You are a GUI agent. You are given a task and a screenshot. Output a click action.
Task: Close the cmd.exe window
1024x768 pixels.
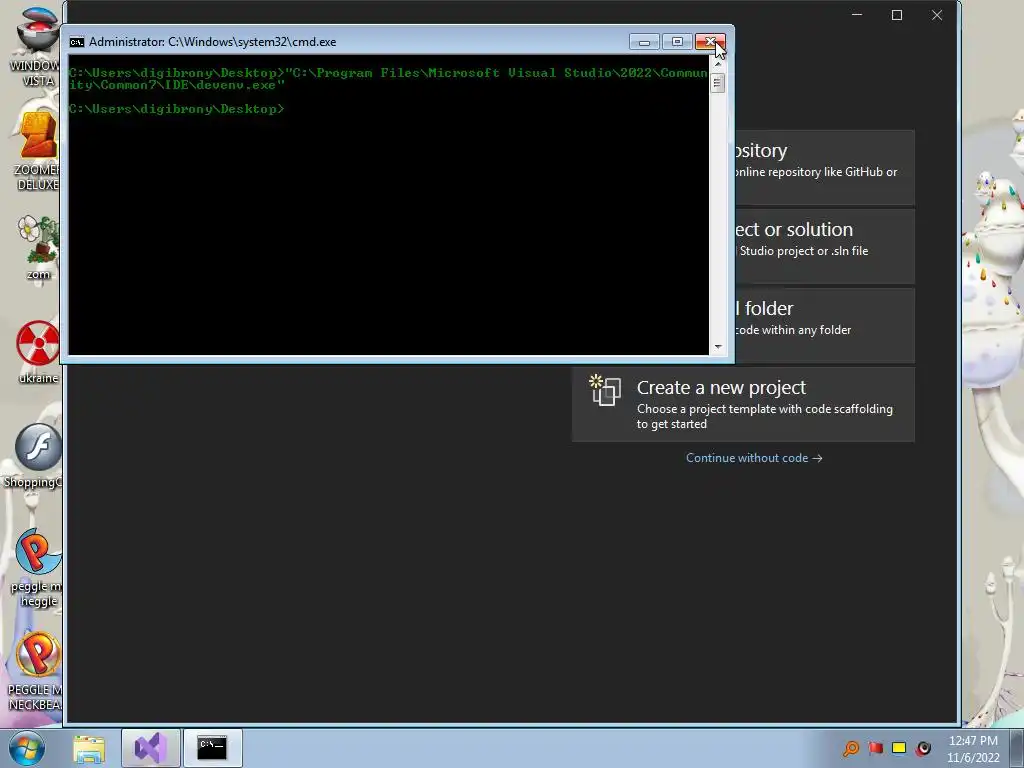pos(710,42)
